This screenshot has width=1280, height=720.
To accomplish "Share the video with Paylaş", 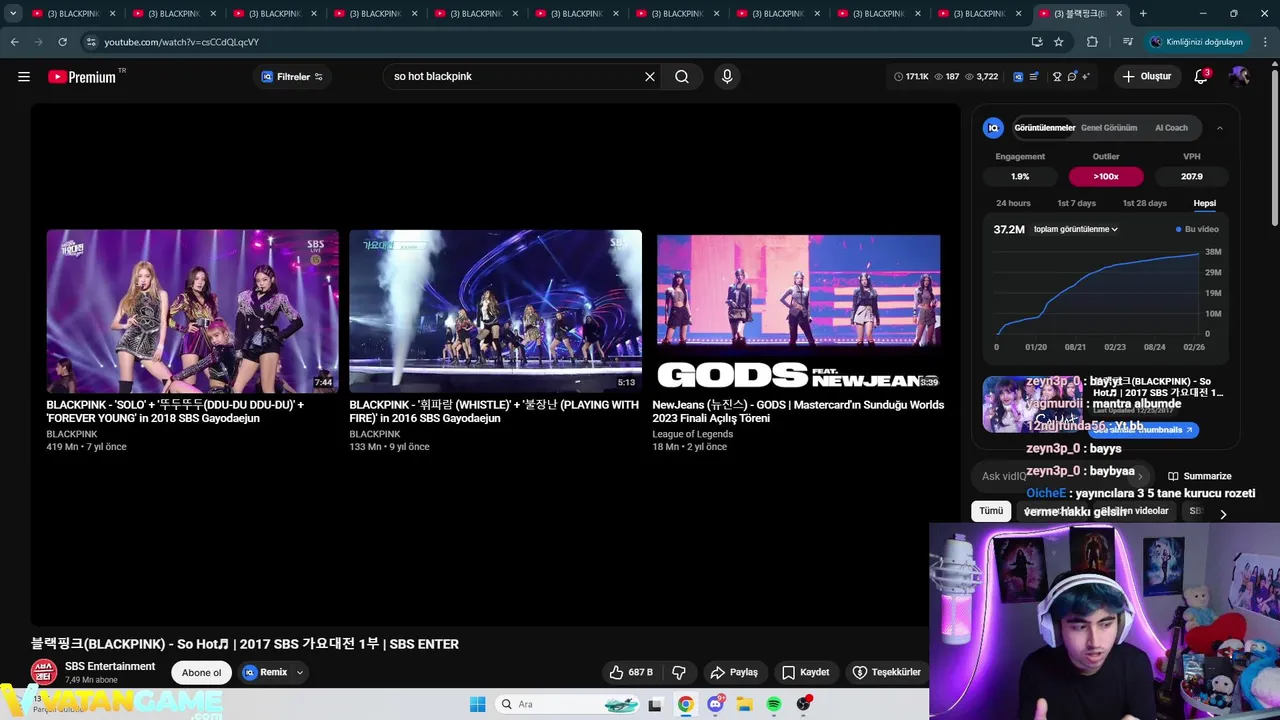I will click(x=733, y=672).
